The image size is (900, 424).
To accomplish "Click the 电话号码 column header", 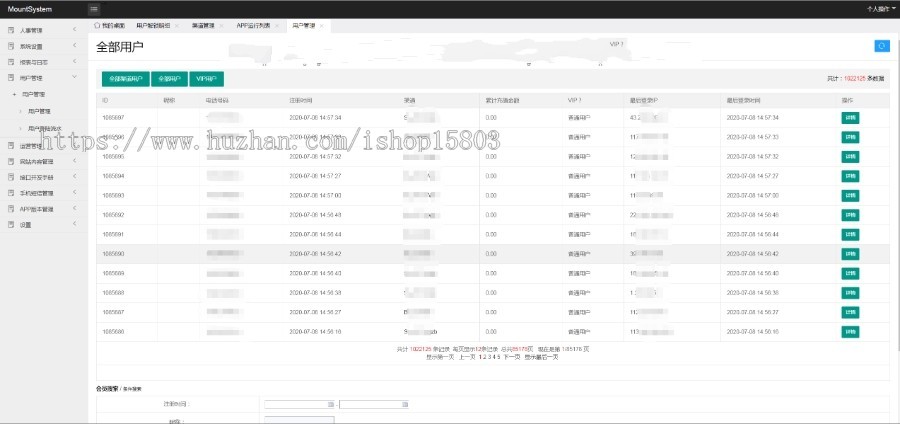I will [218, 100].
